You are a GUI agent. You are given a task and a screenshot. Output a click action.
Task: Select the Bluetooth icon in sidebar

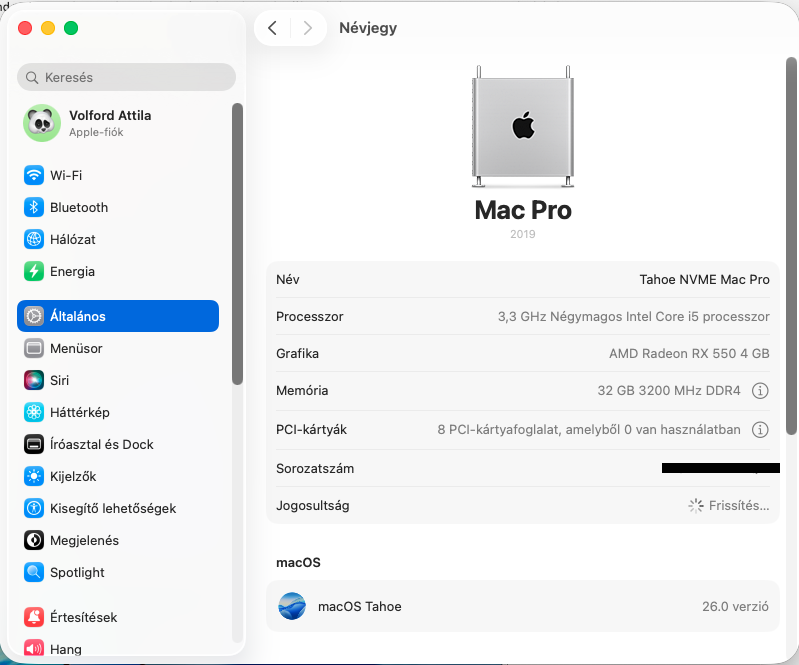point(34,207)
